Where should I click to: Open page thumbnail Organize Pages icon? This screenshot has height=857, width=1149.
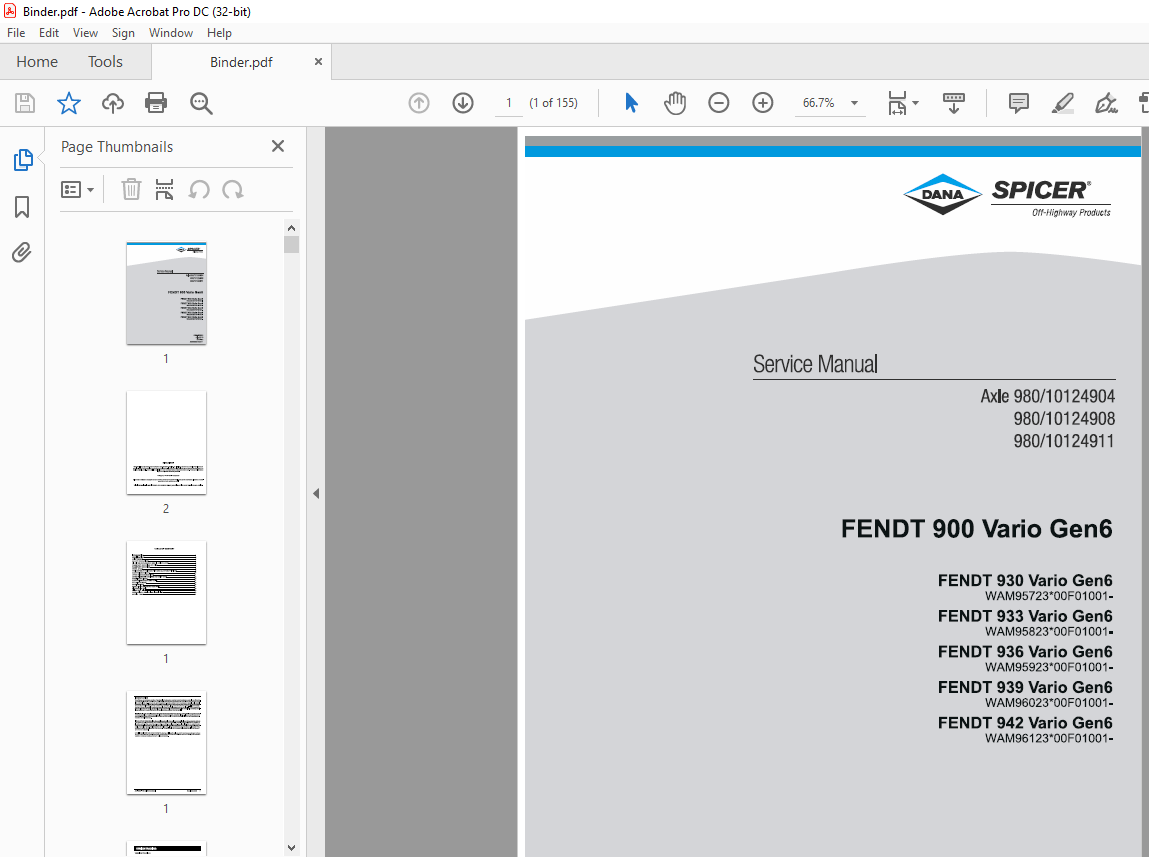[x=165, y=190]
